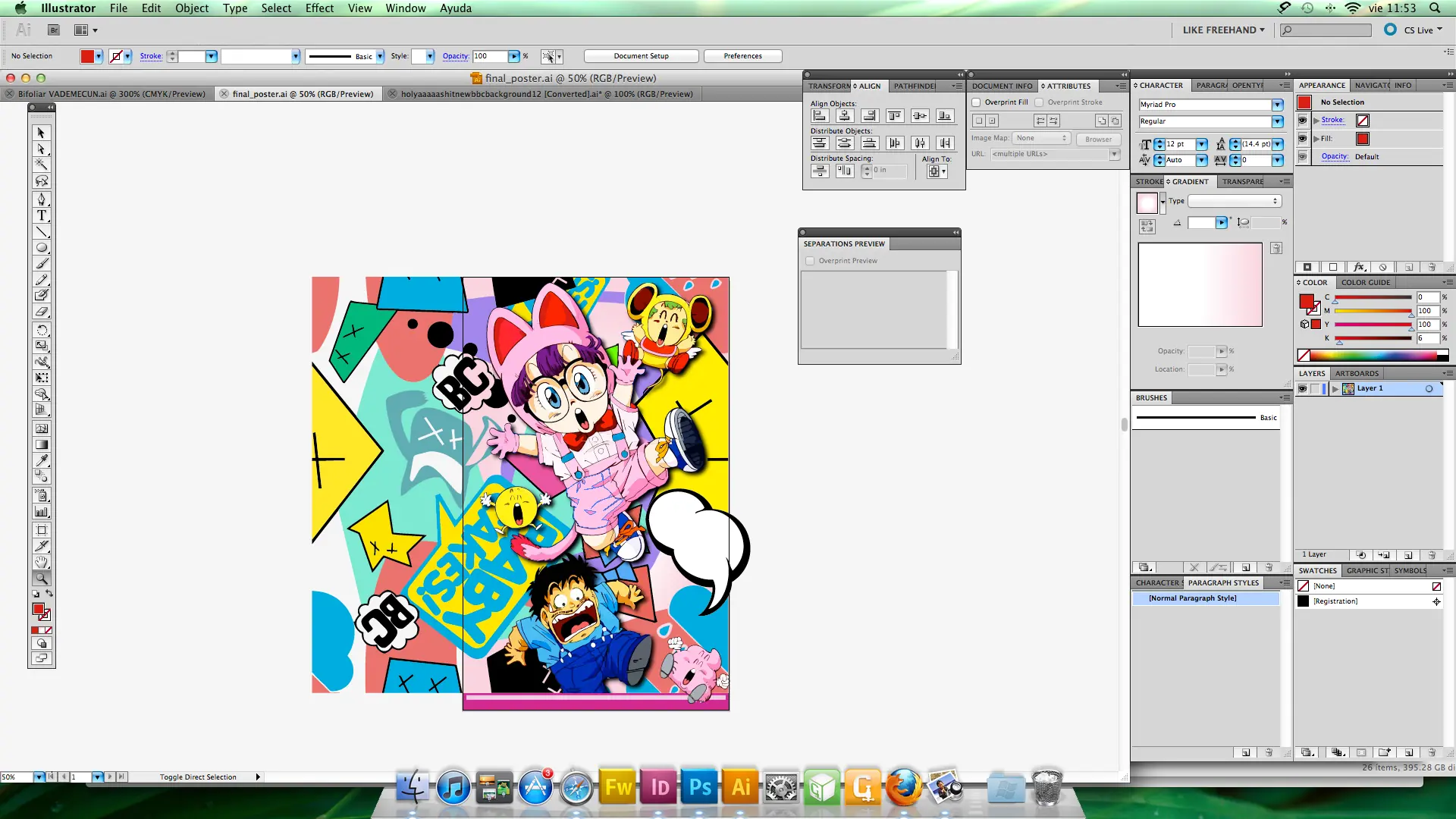This screenshot has width=1456, height=819.
Task: Toggle lock column for Layer 1
Action: tap(1316, 389)
